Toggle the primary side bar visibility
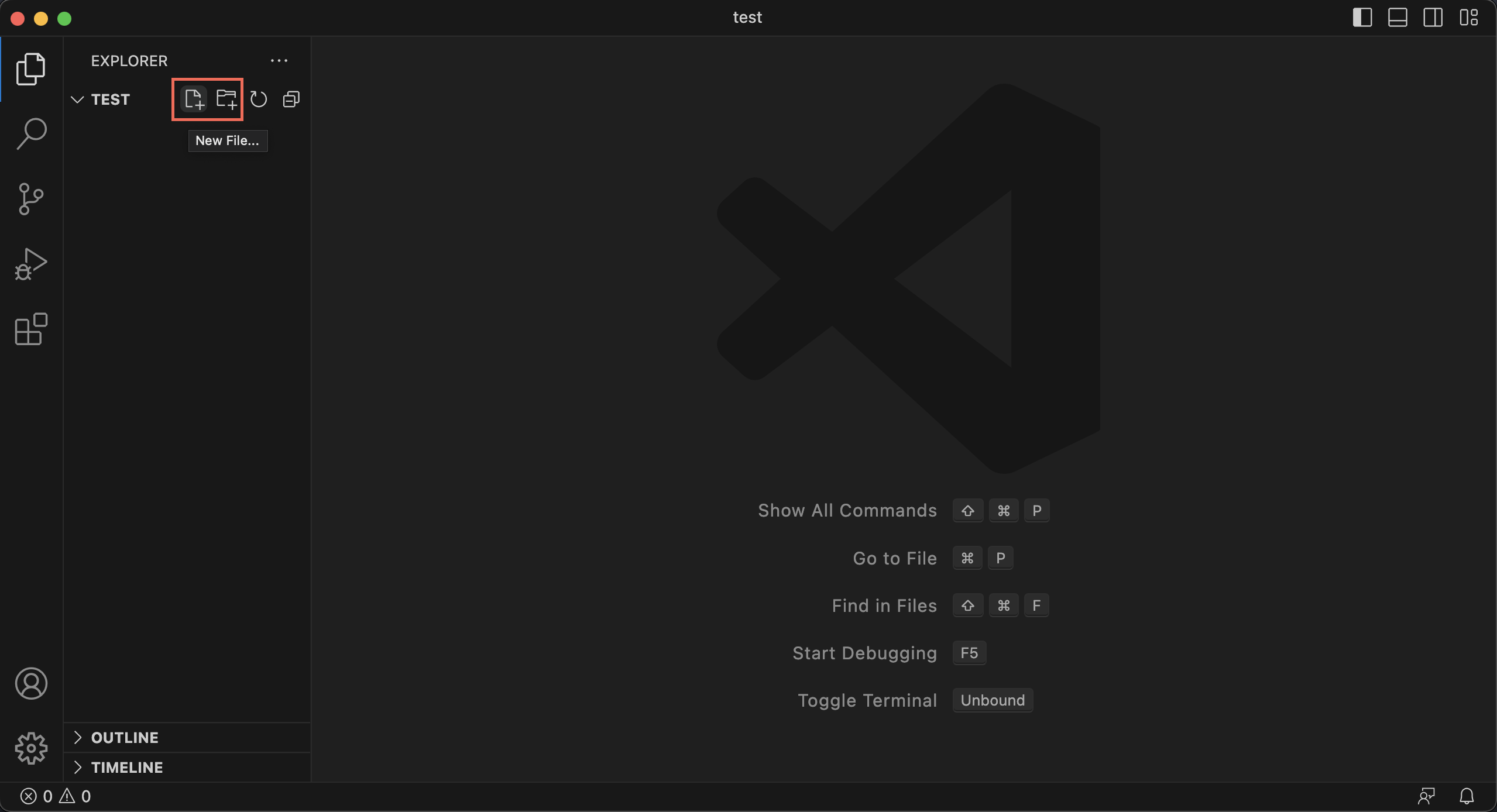The image size is (1497, 812). (x=1362, y=18)
